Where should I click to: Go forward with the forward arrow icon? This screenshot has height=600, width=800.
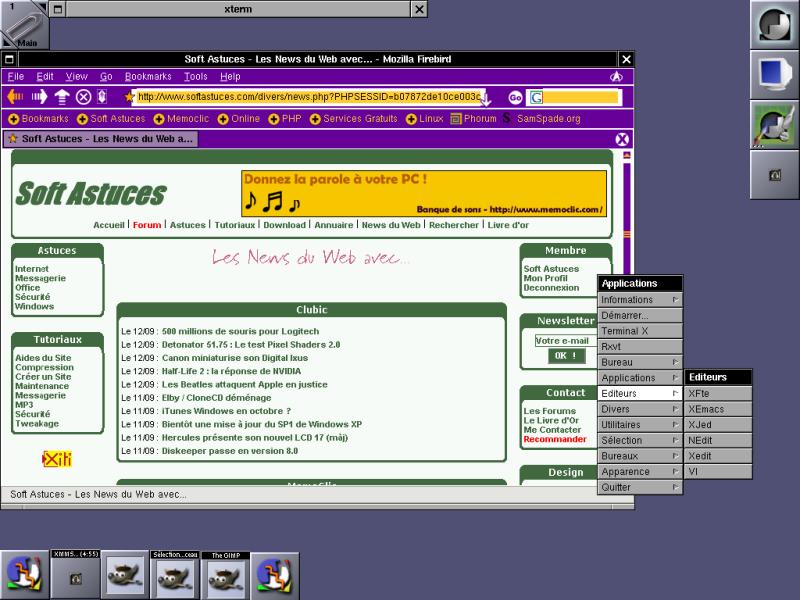click(39, 96)
